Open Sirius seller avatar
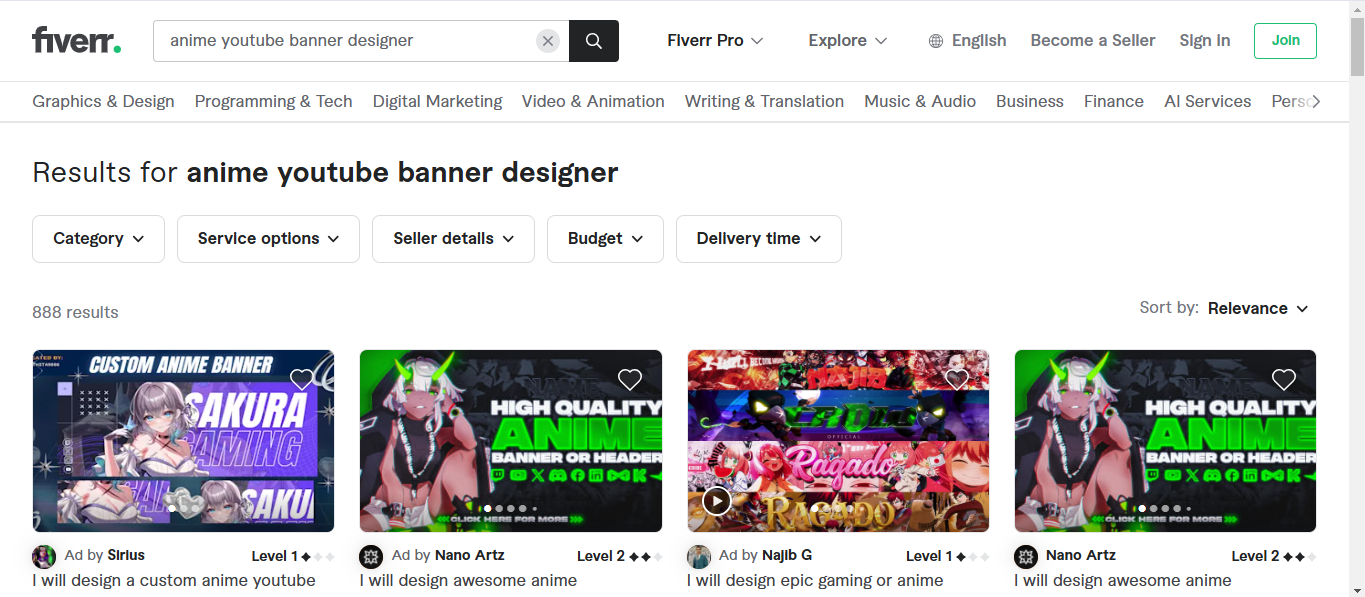The height and width of the screenshot is (597, 1365). coord(44,557)
